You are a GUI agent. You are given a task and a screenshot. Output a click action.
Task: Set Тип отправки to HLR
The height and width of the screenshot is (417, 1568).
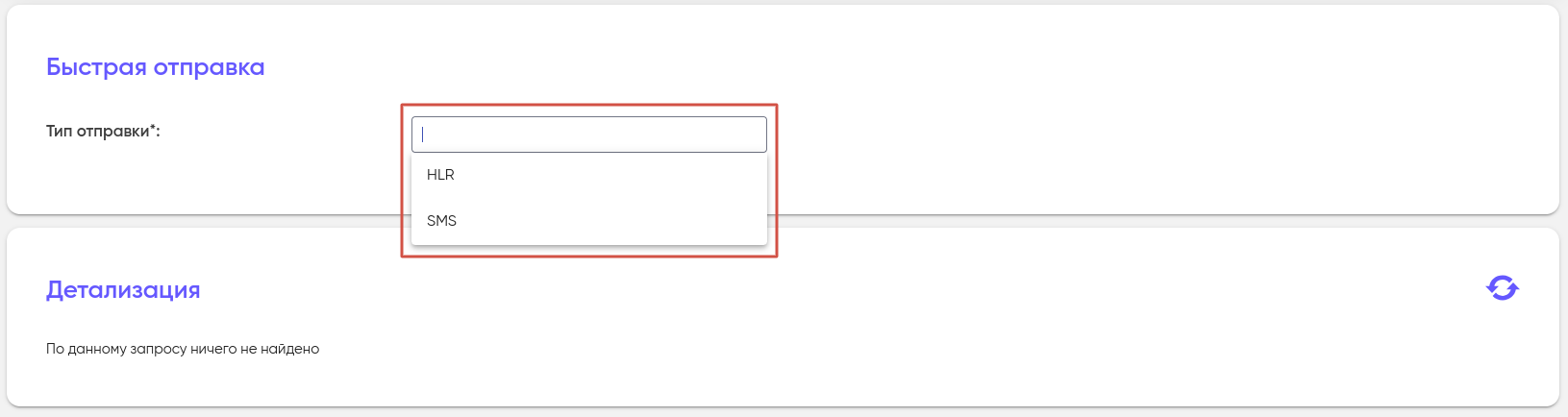(x=441, y=175)
